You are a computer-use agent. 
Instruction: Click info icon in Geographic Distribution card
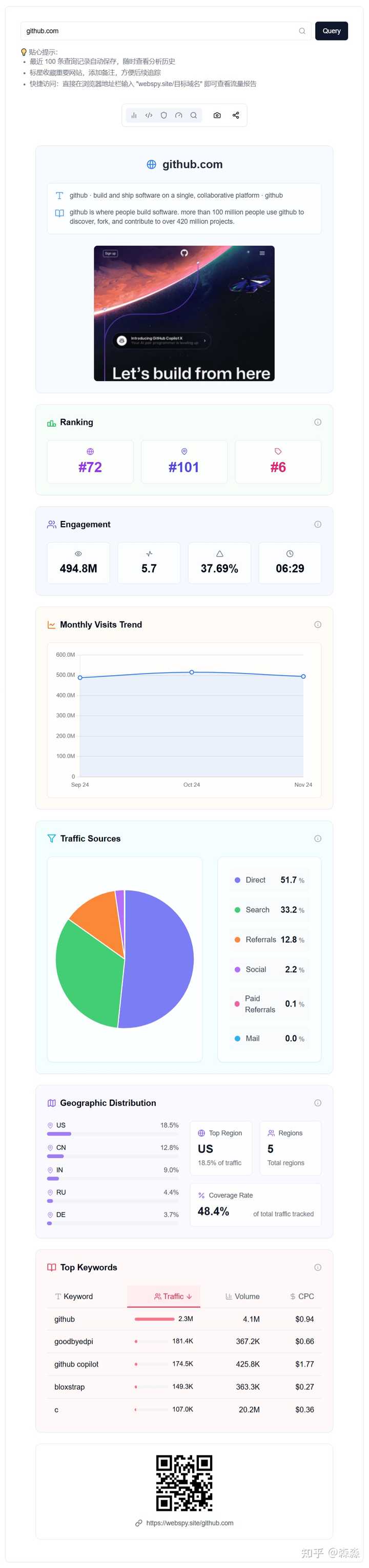[x=318, y=1103]
